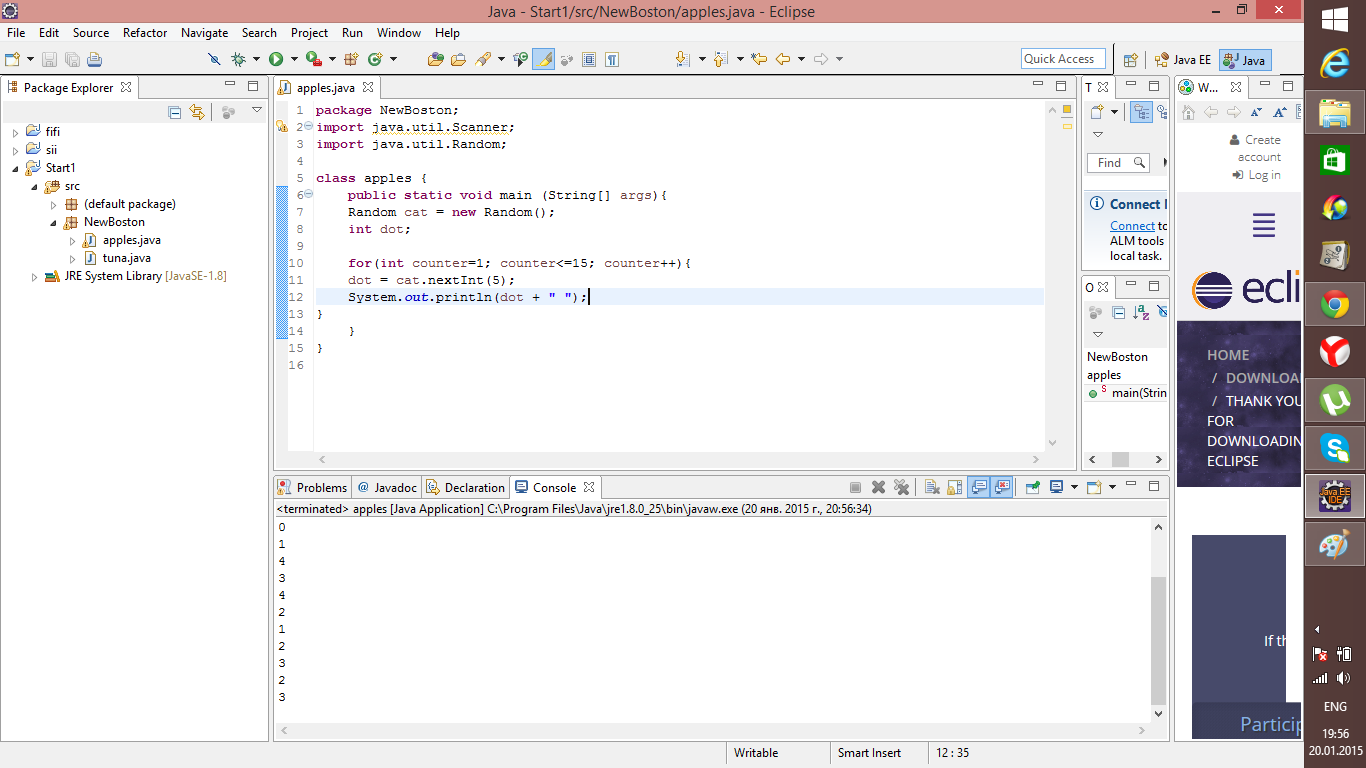Viewport: 1366px width, 768px height.
Task: Click the Log in link in the right panel
Action: click(1262, 175)
